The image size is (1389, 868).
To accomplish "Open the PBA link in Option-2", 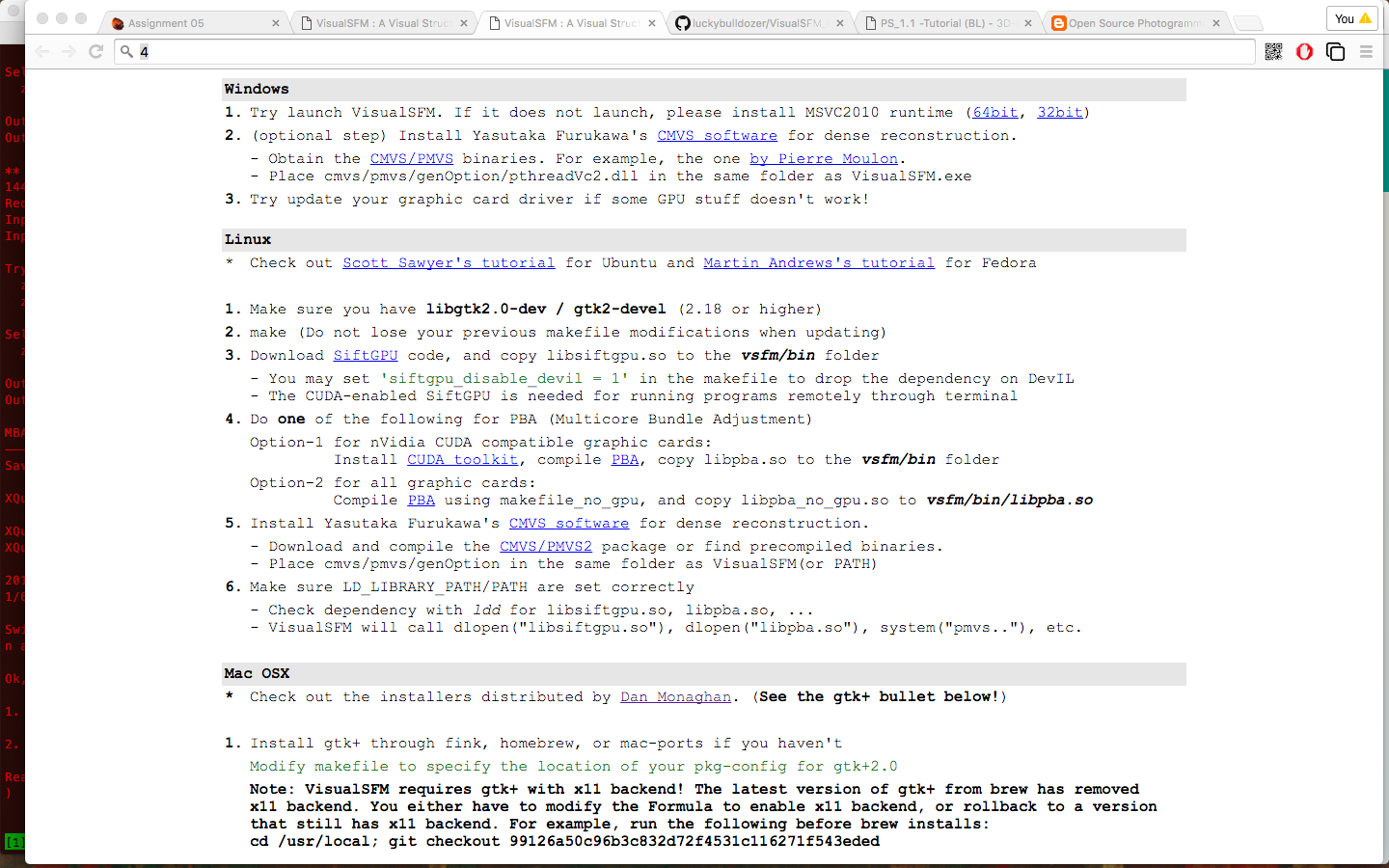I will pos(422,501).
